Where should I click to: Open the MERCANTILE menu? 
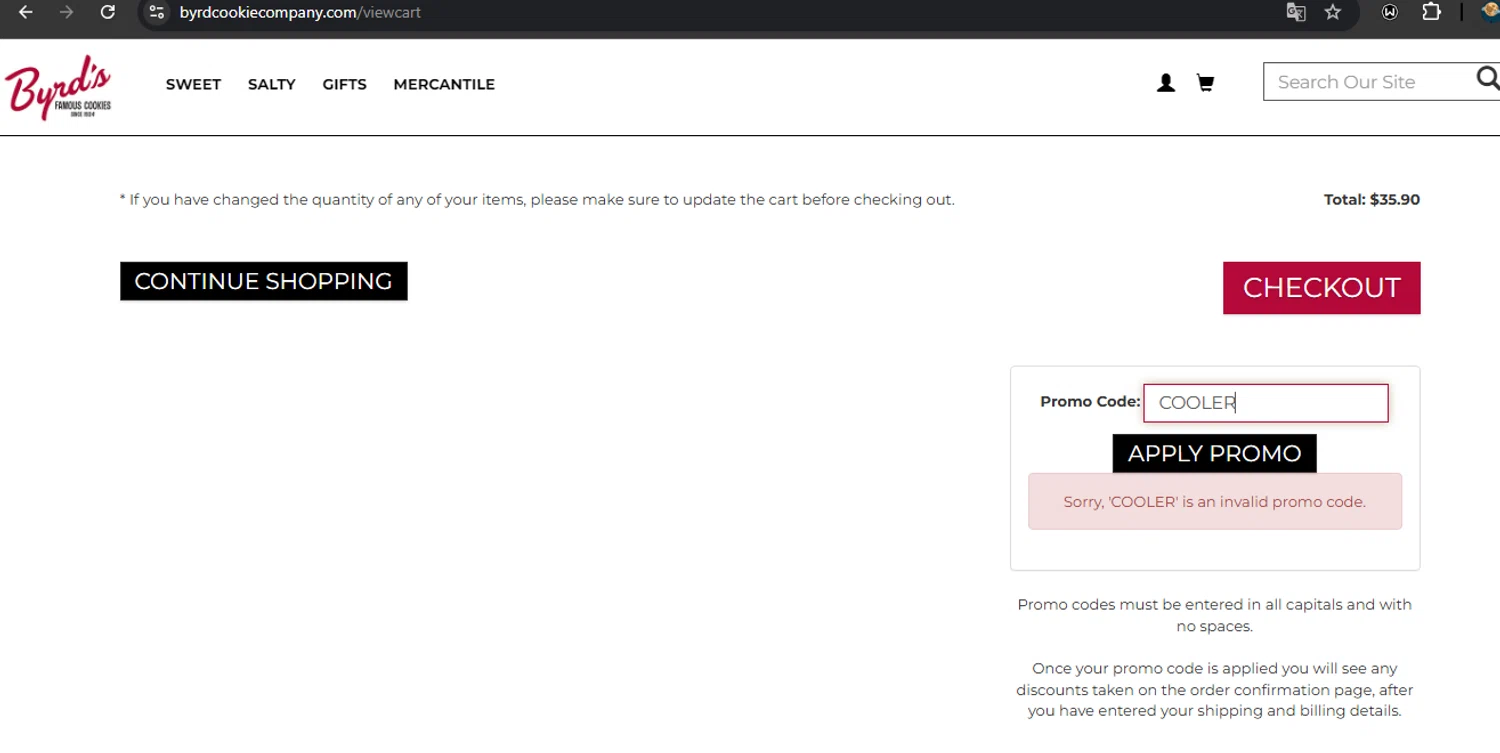444,84
